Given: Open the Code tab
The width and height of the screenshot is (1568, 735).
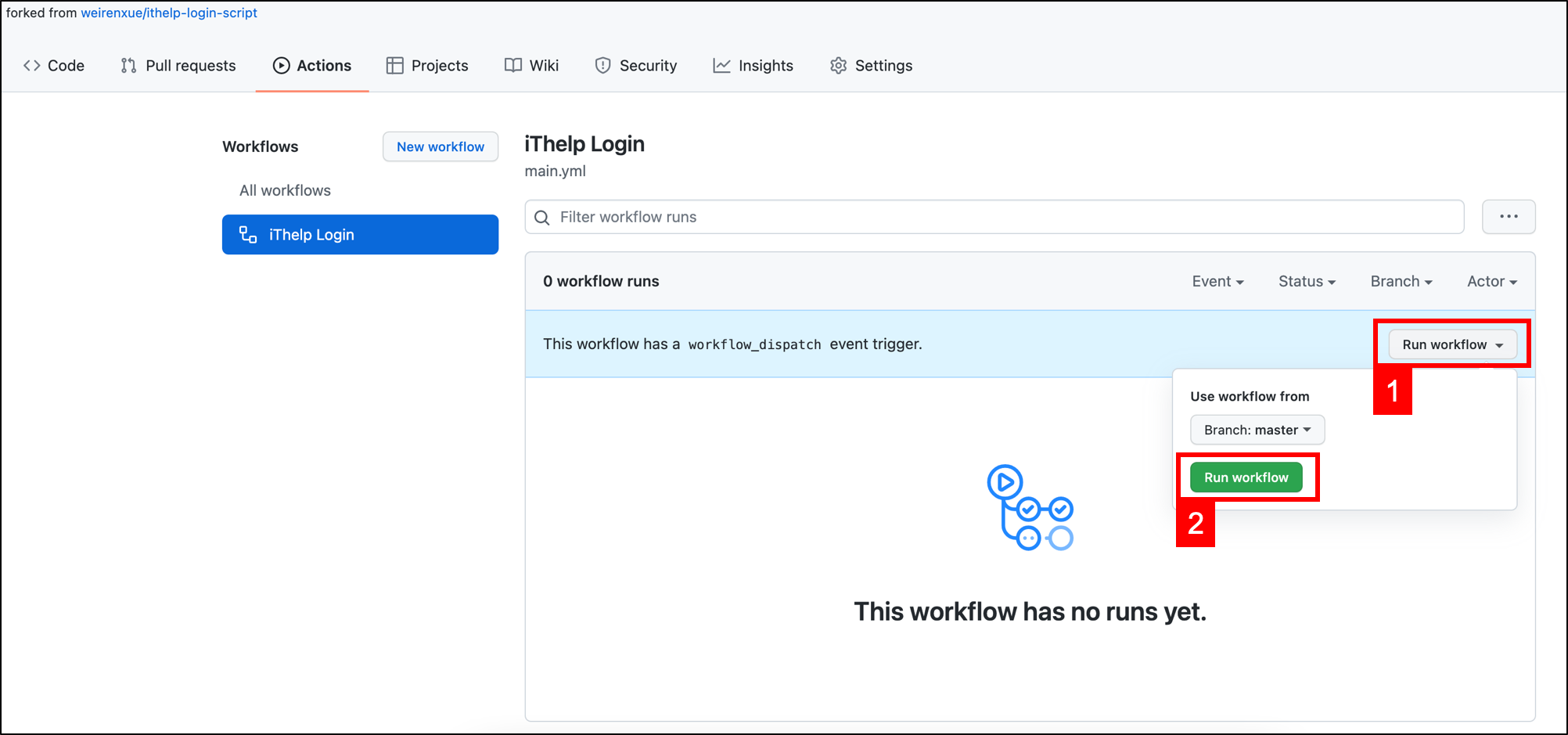Looking at the screenshot, I should 54,66.
